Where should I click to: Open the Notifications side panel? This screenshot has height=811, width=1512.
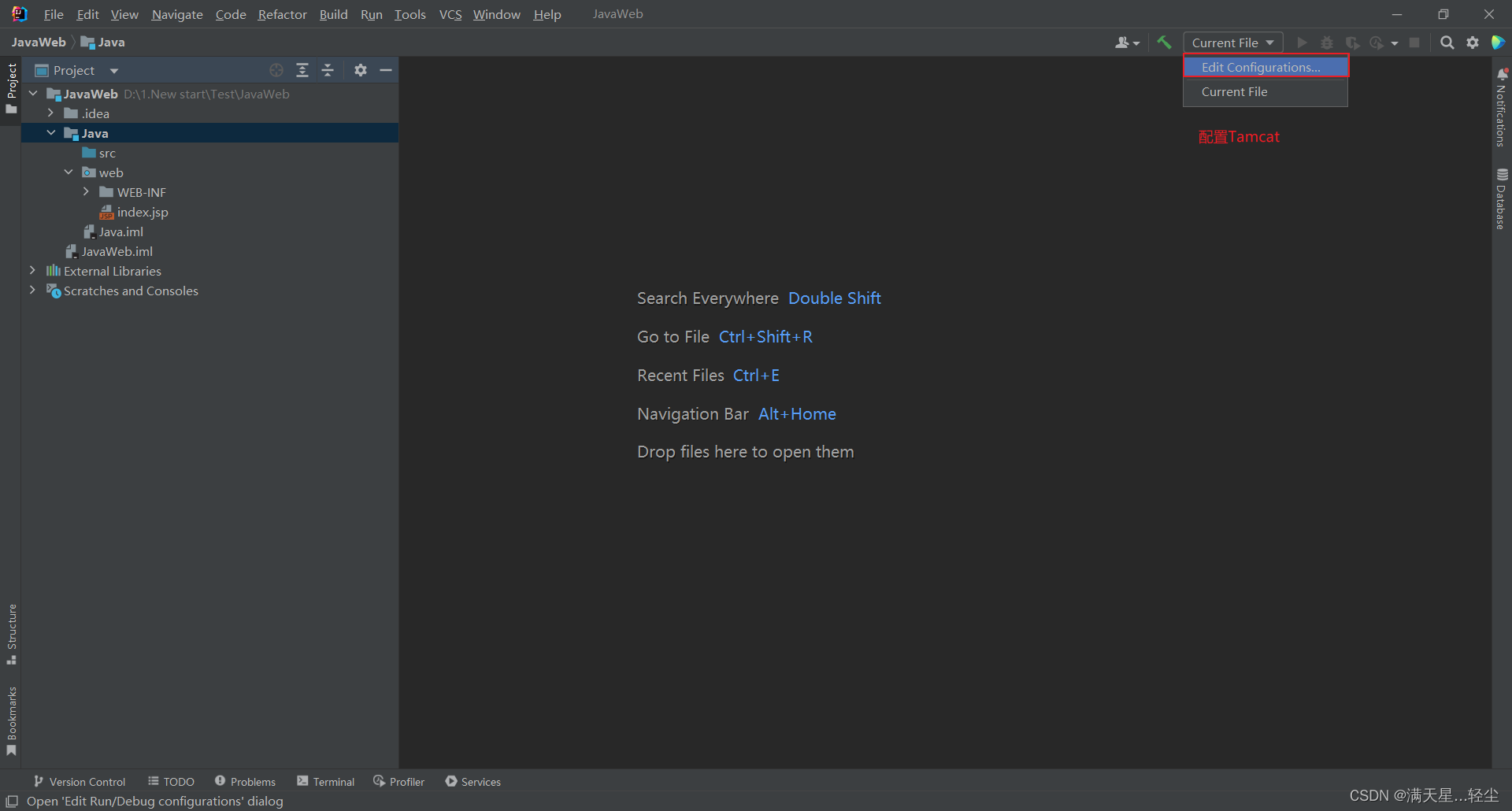click(x=1502, y=108)
